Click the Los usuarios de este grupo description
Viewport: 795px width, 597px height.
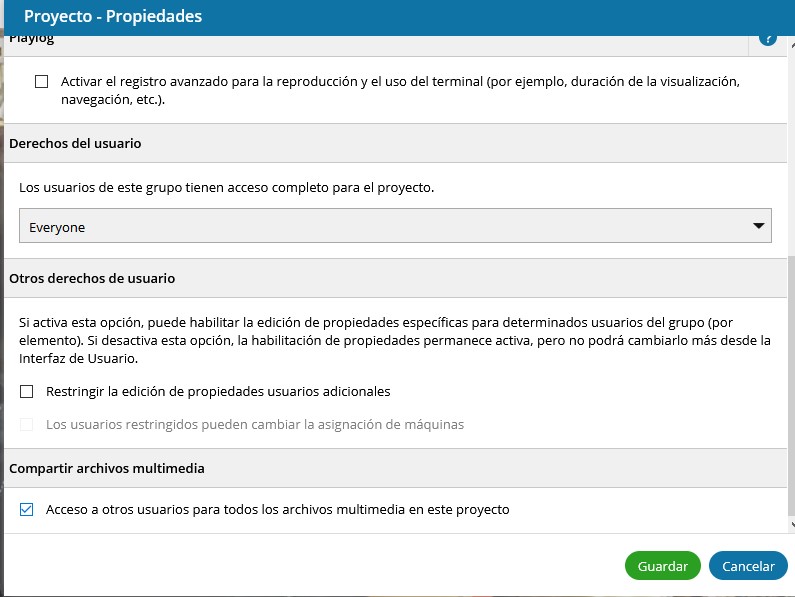point(226,187)
